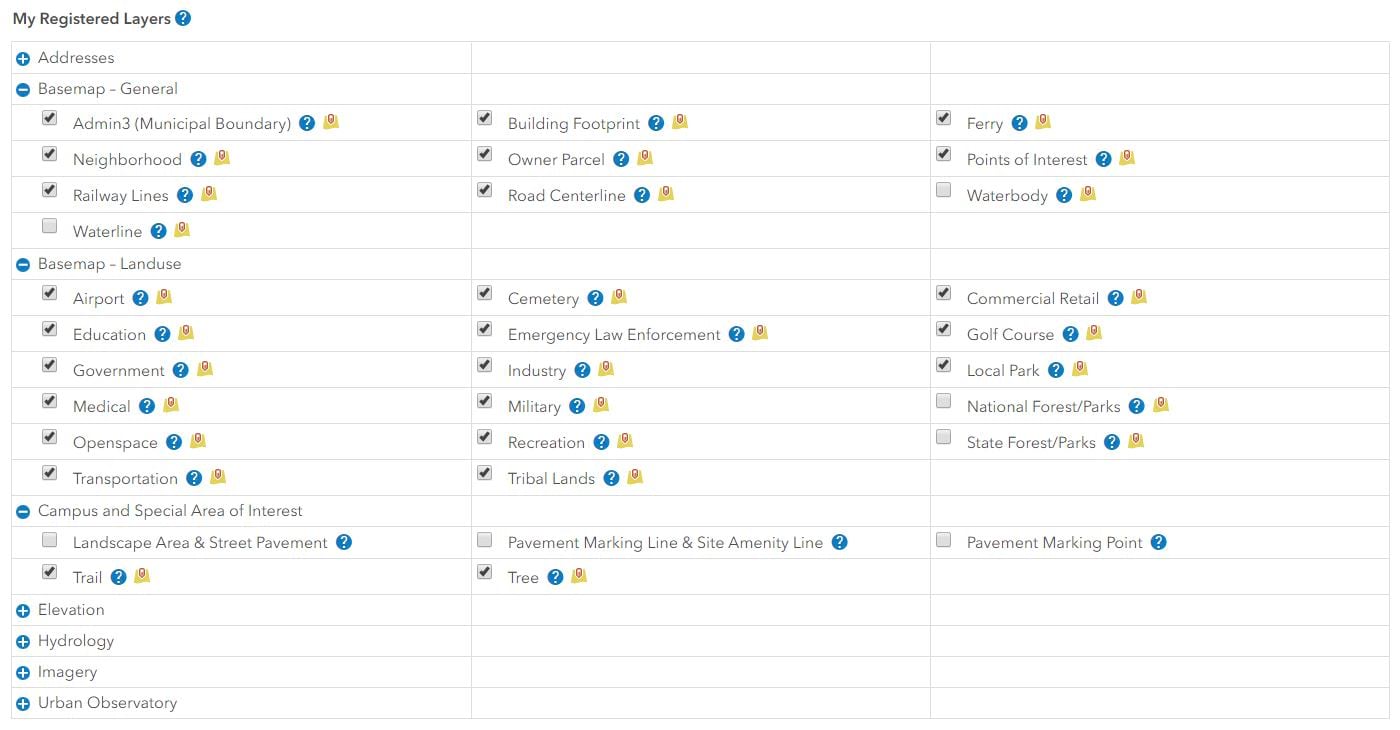Image resolution: width=1400 pixels, height=730 pixels.
Task: Expand the Addresses layer group
Action: coord(23,59)
